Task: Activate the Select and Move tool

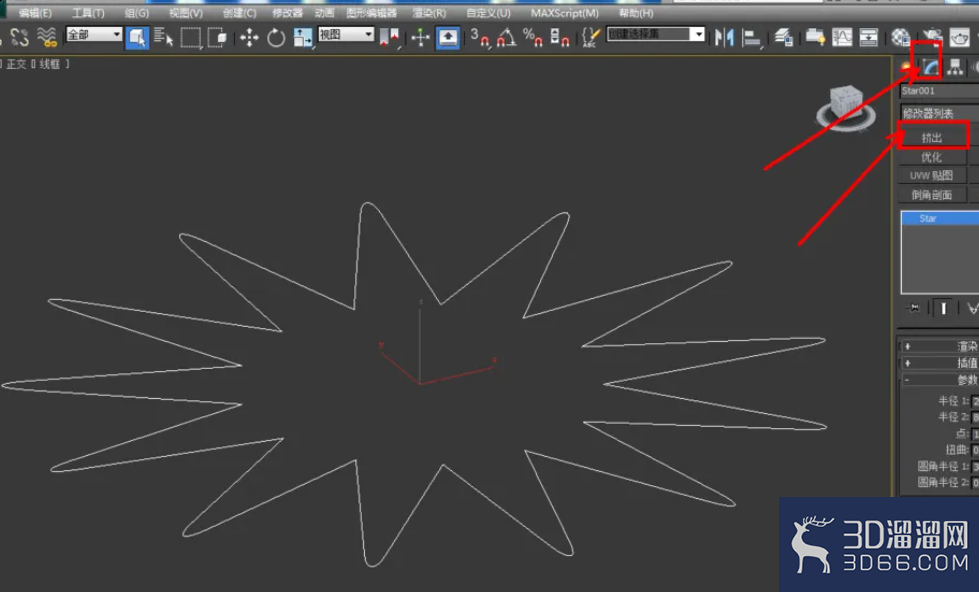Action: coord(249,37)
